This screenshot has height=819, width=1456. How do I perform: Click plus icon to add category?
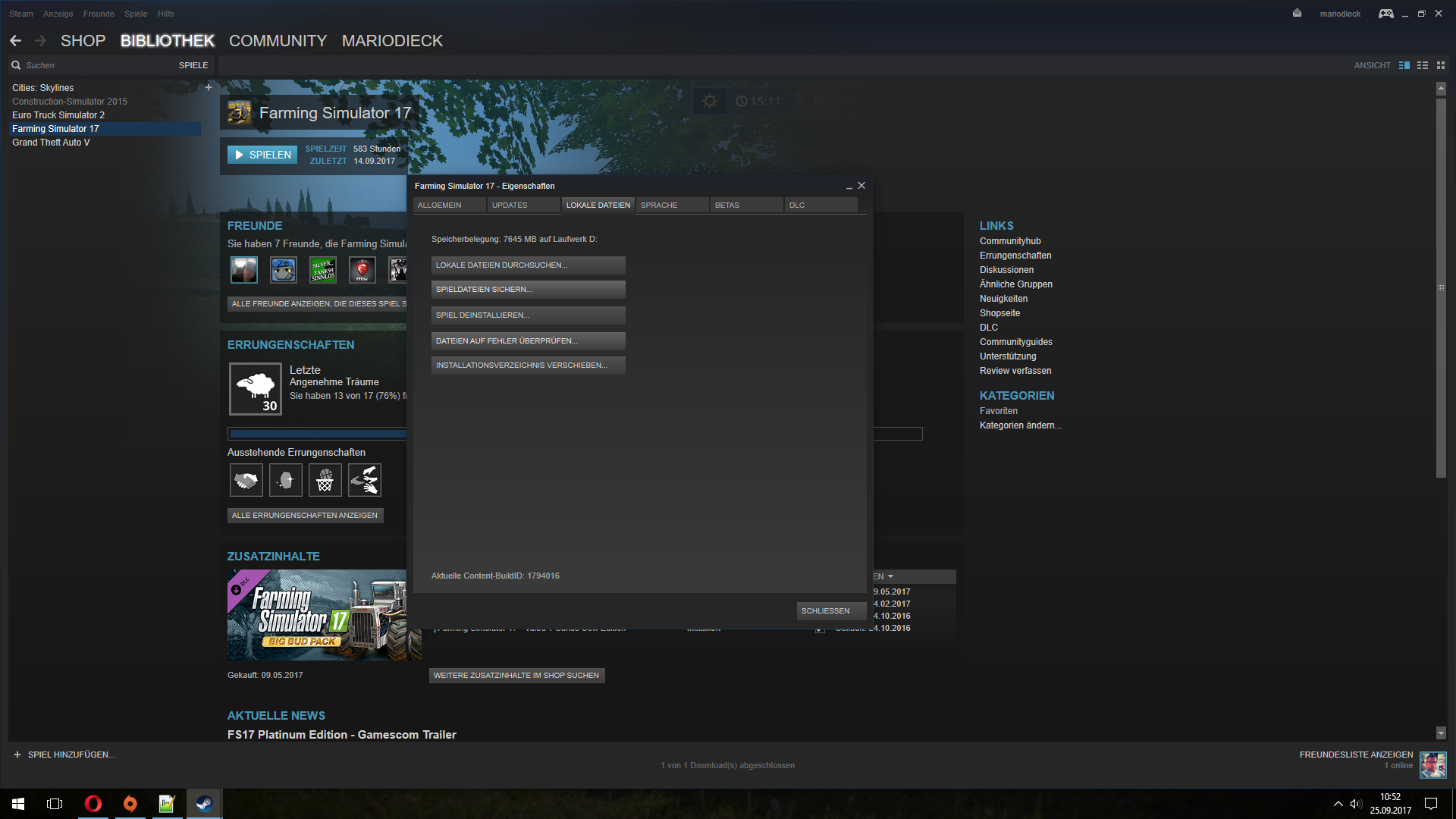(x=209, y=87)
